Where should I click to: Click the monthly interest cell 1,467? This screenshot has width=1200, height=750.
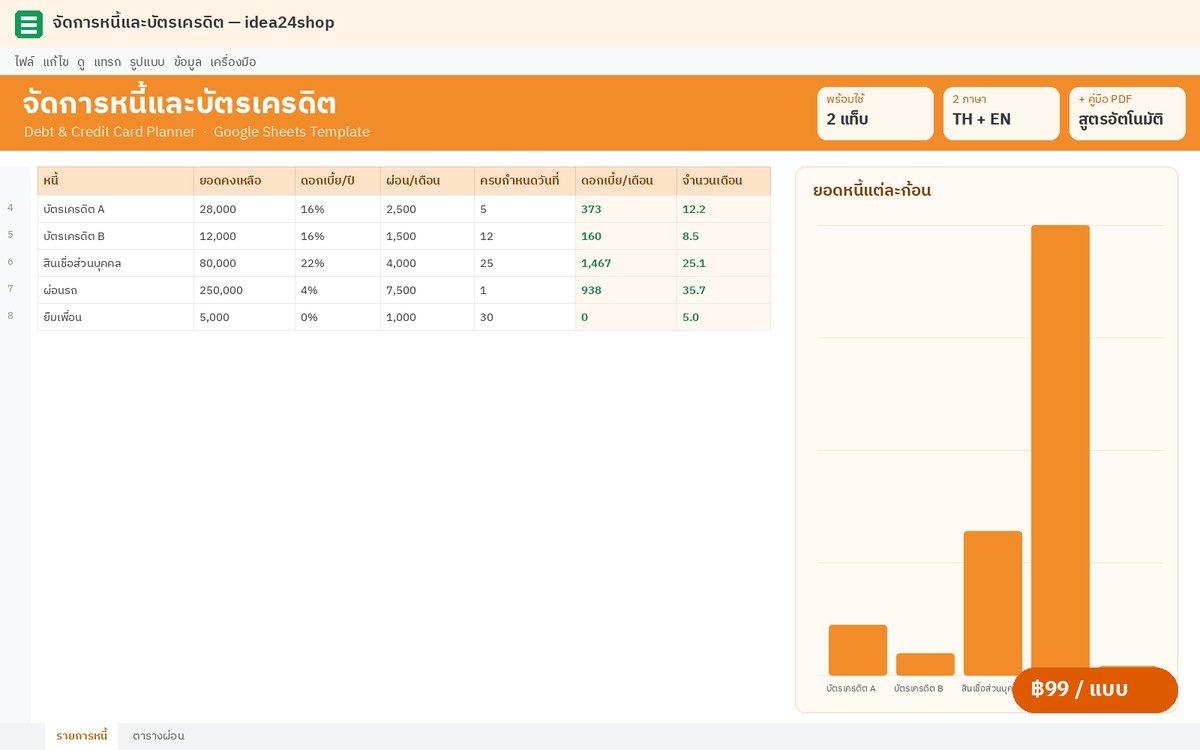click(x=626, y=263)
